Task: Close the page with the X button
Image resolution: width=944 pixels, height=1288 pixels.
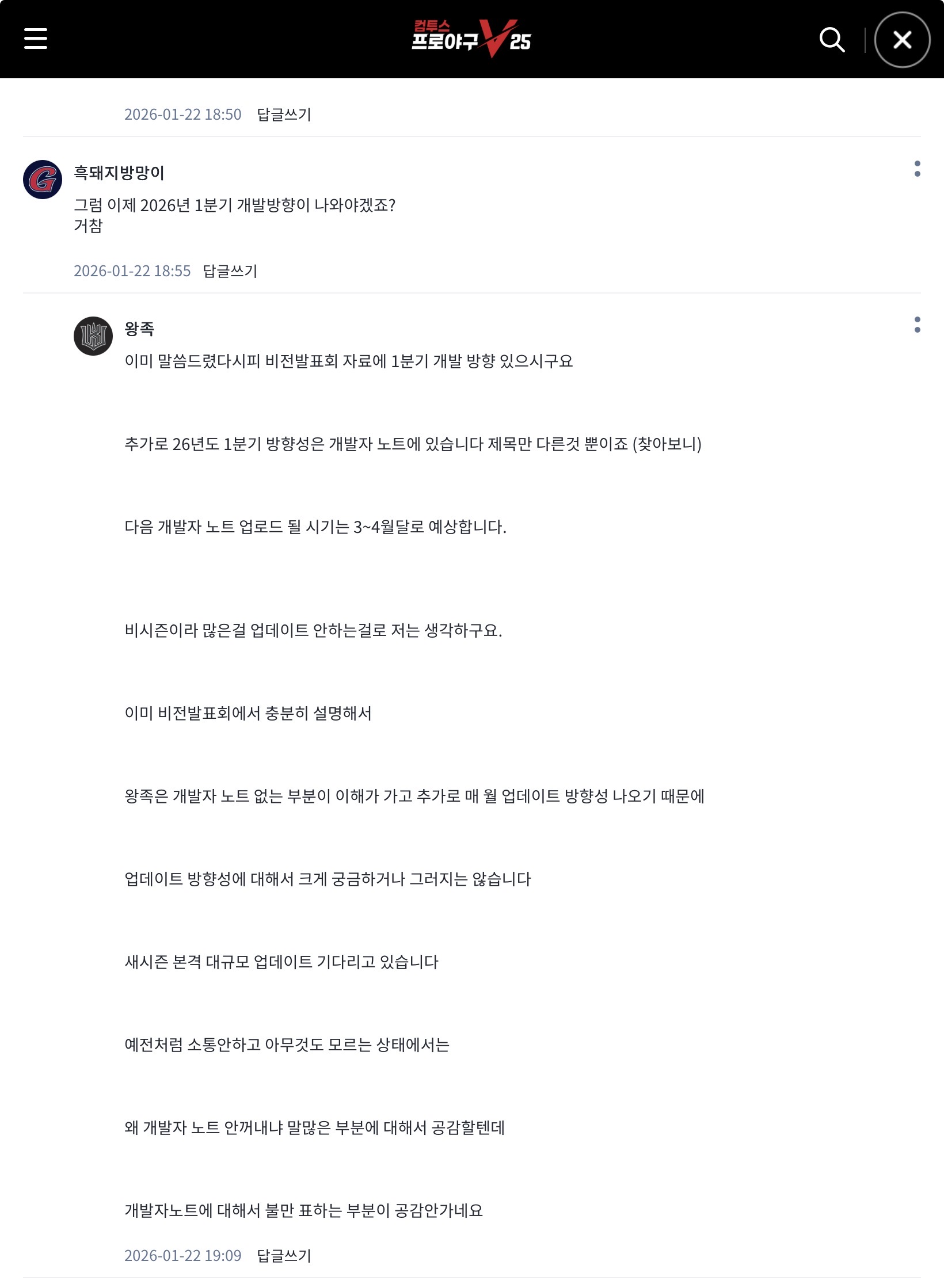Action: pos(901,40)
